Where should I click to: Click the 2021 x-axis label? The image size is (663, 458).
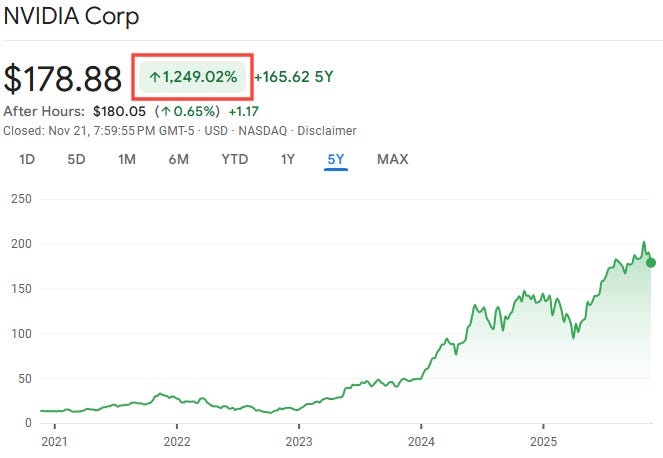point(54,442)
